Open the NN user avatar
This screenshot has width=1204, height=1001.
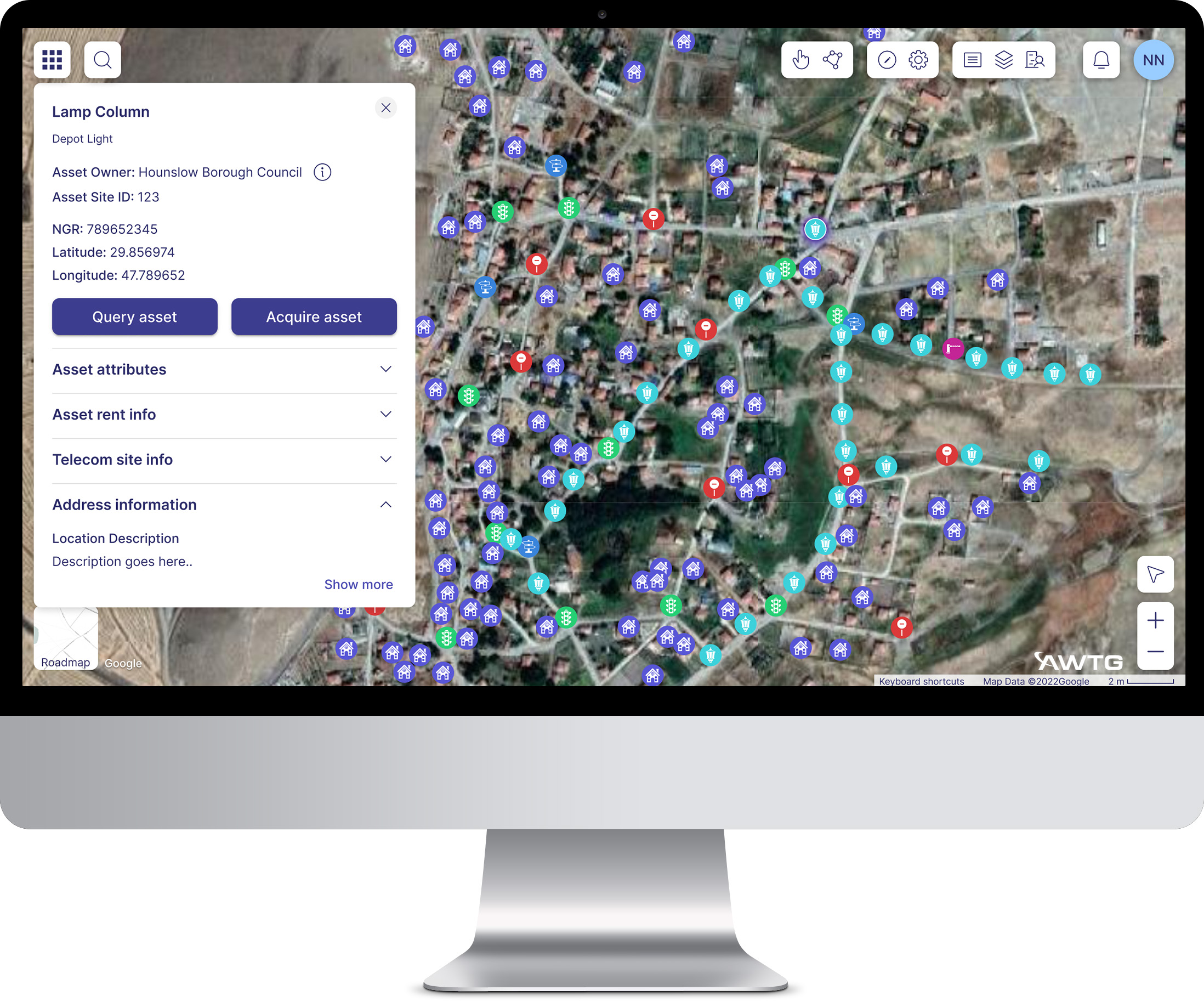click(1154, 60)
